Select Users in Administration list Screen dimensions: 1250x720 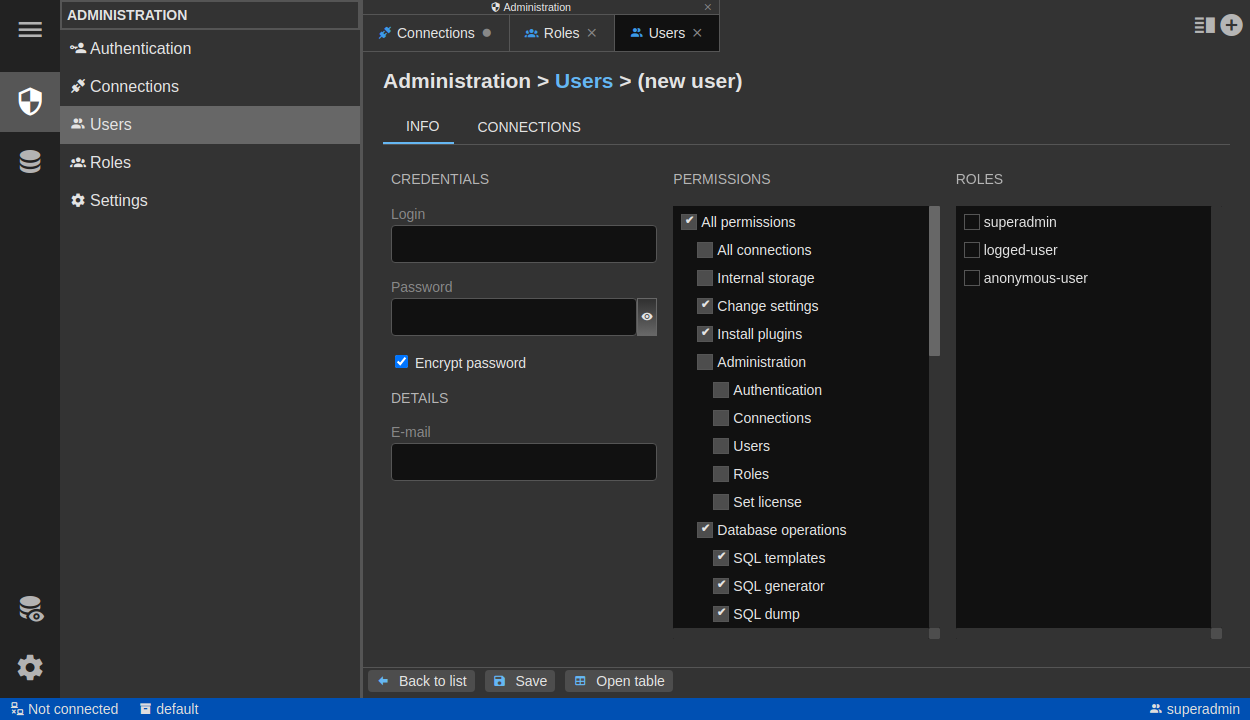tap(210, 124)
